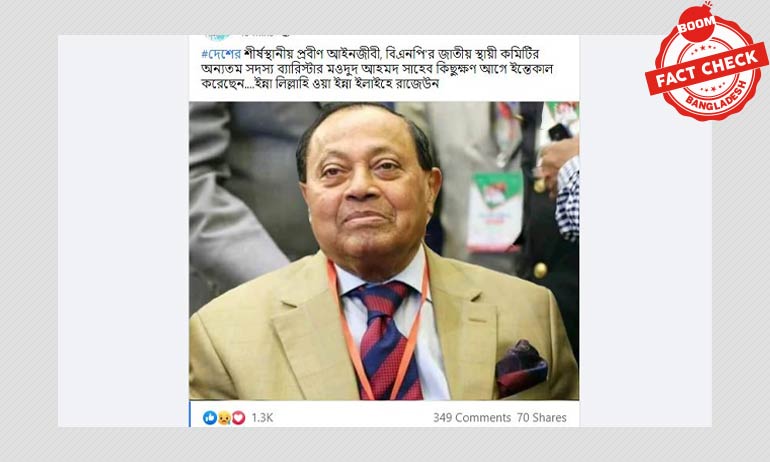Image resolution: width=770 pixels, height=462 pixels.
Task: Click the BOOM bomb logo atop the stamp
Action: (696, 23)
